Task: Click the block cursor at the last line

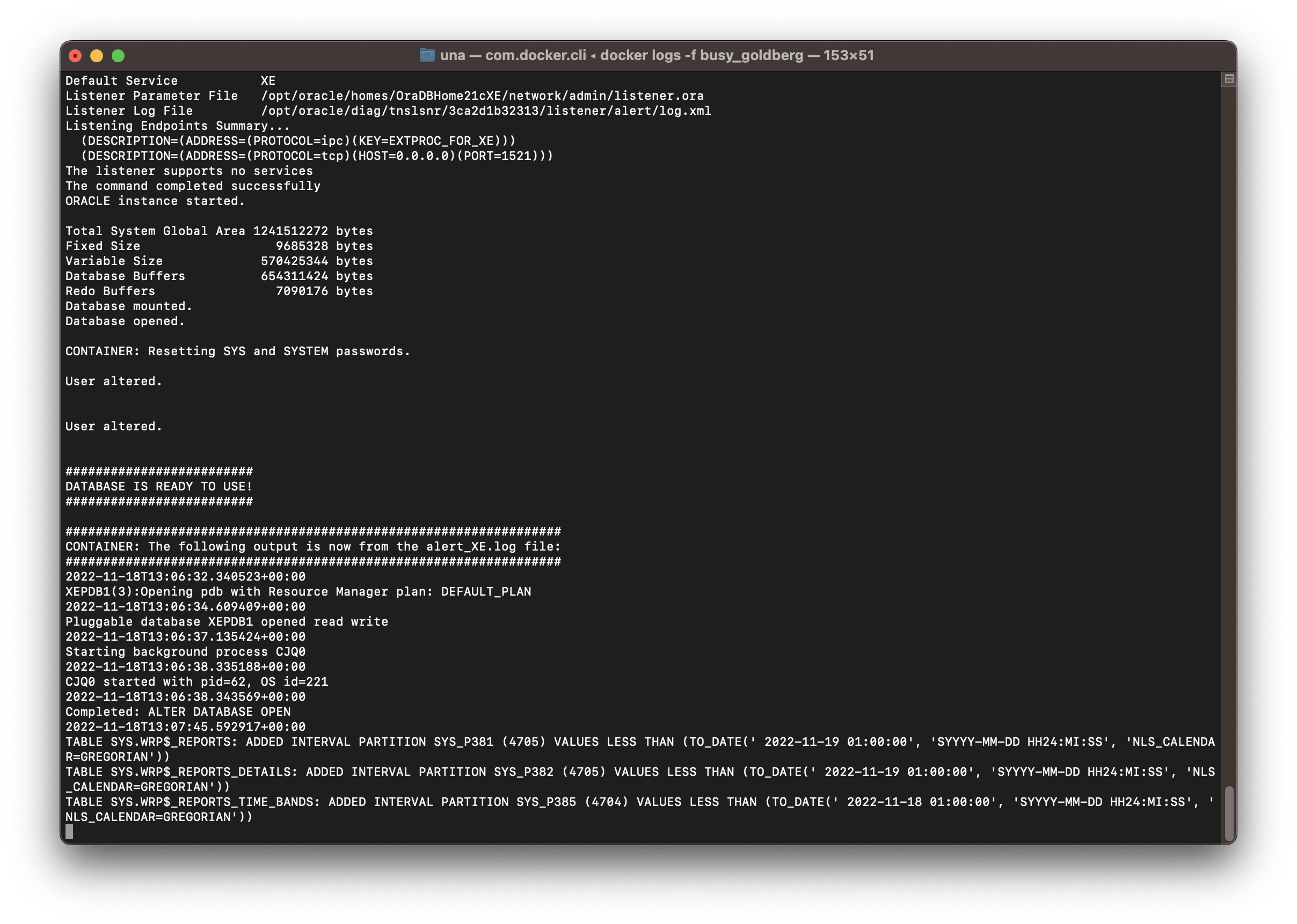Action: click(69, 832)
